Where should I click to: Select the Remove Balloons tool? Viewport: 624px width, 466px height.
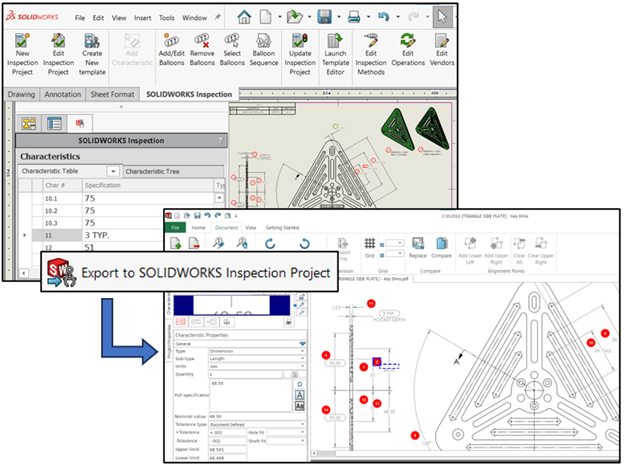click(x=202, y=50)
